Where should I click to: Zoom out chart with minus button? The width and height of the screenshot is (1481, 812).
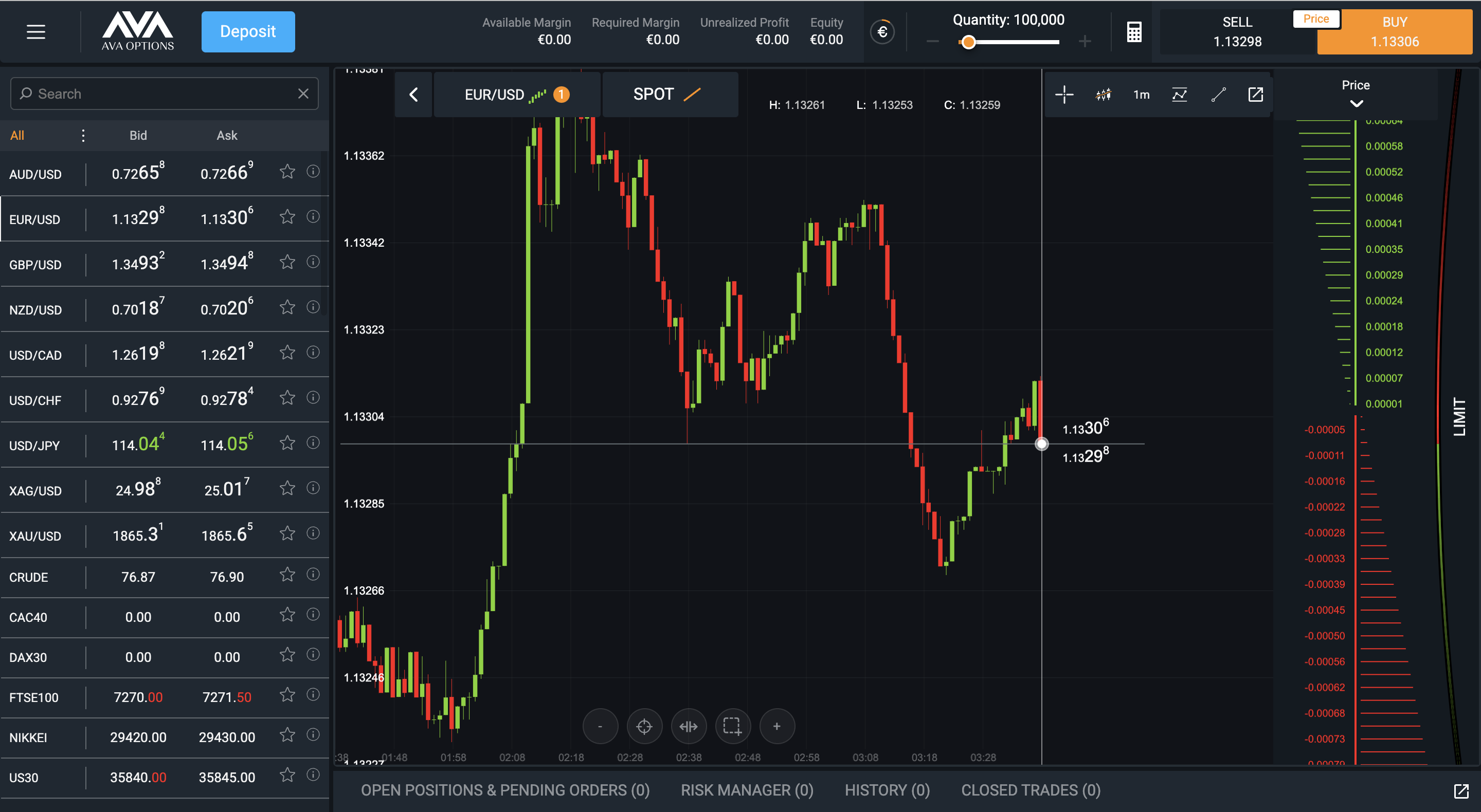[600, 726]
